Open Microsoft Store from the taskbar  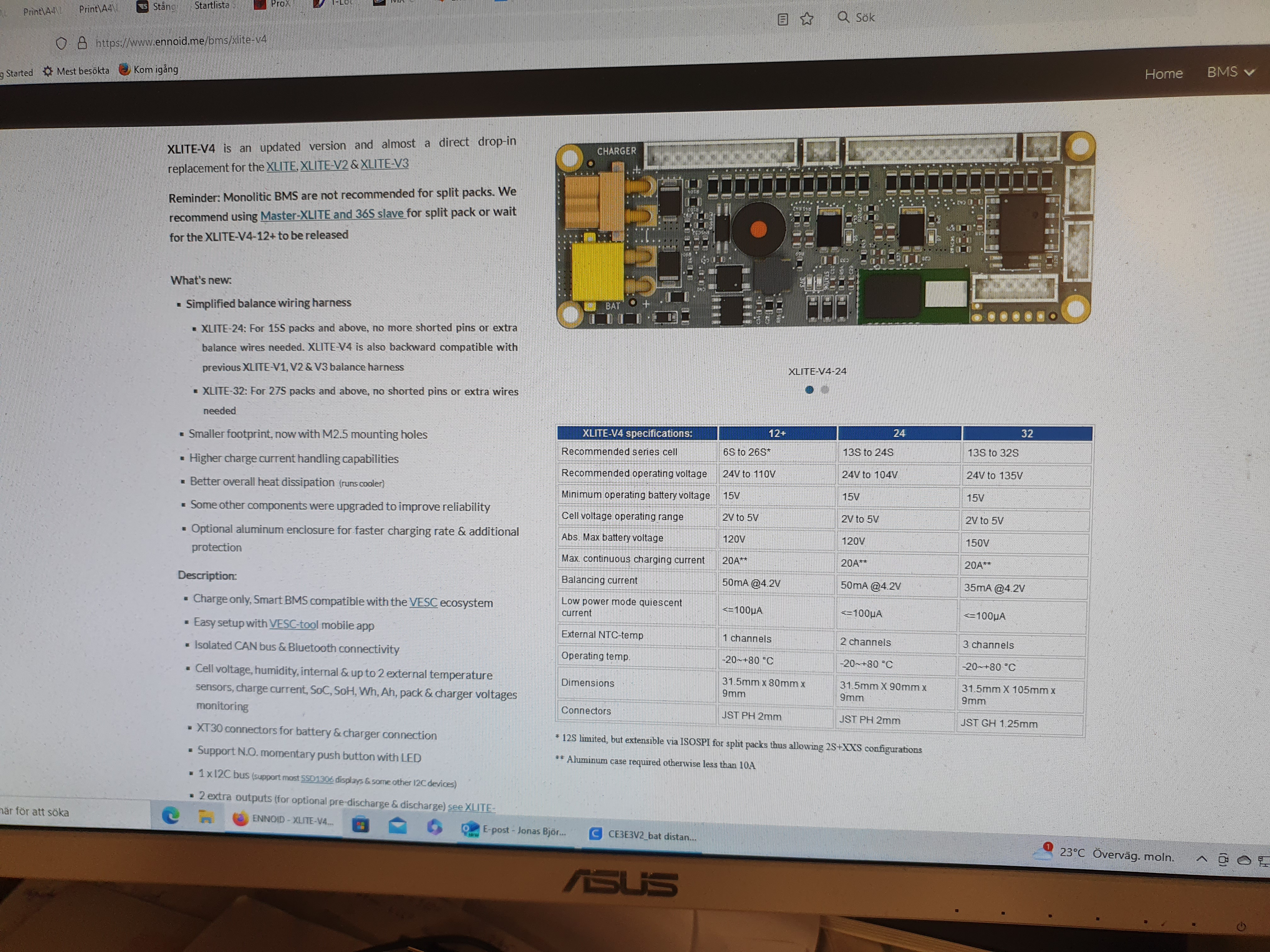361,825
